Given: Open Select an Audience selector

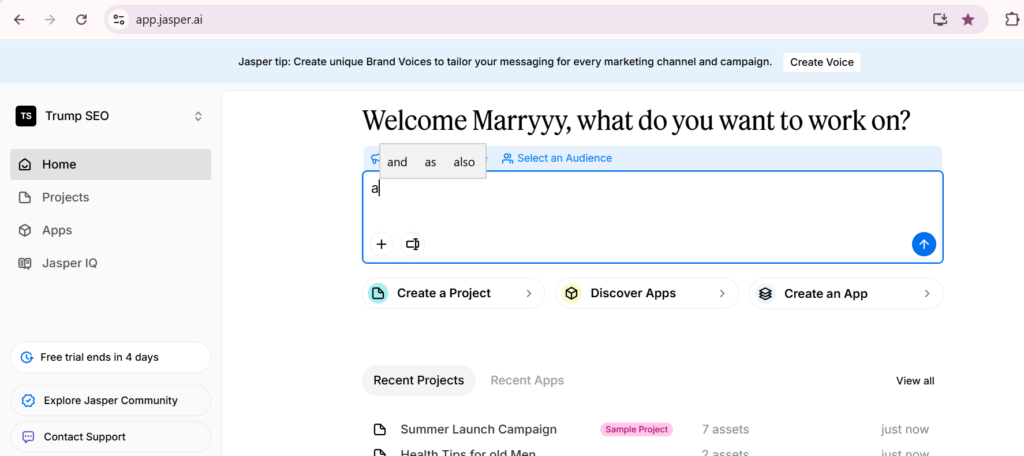Looking at the screenshot, I should point(557,158).
